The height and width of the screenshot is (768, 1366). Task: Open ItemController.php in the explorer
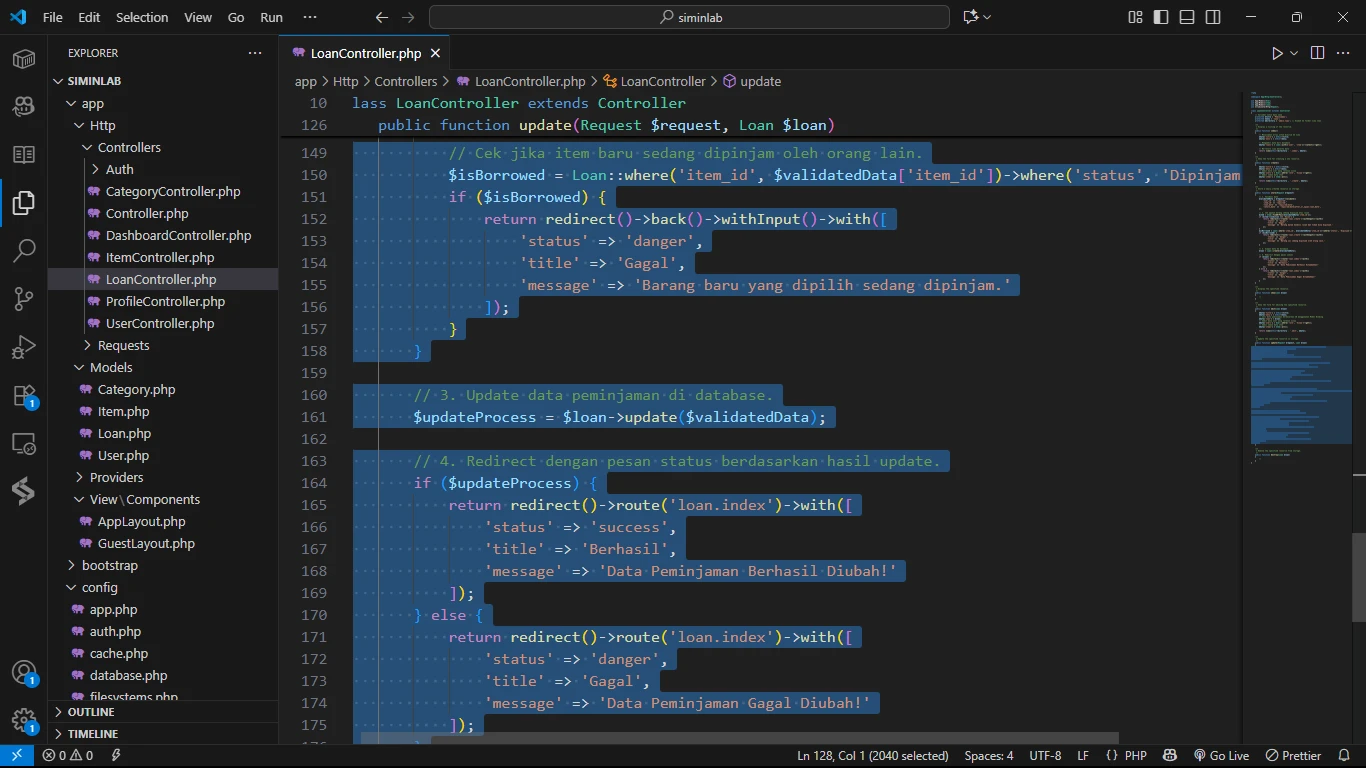[160, 257]
